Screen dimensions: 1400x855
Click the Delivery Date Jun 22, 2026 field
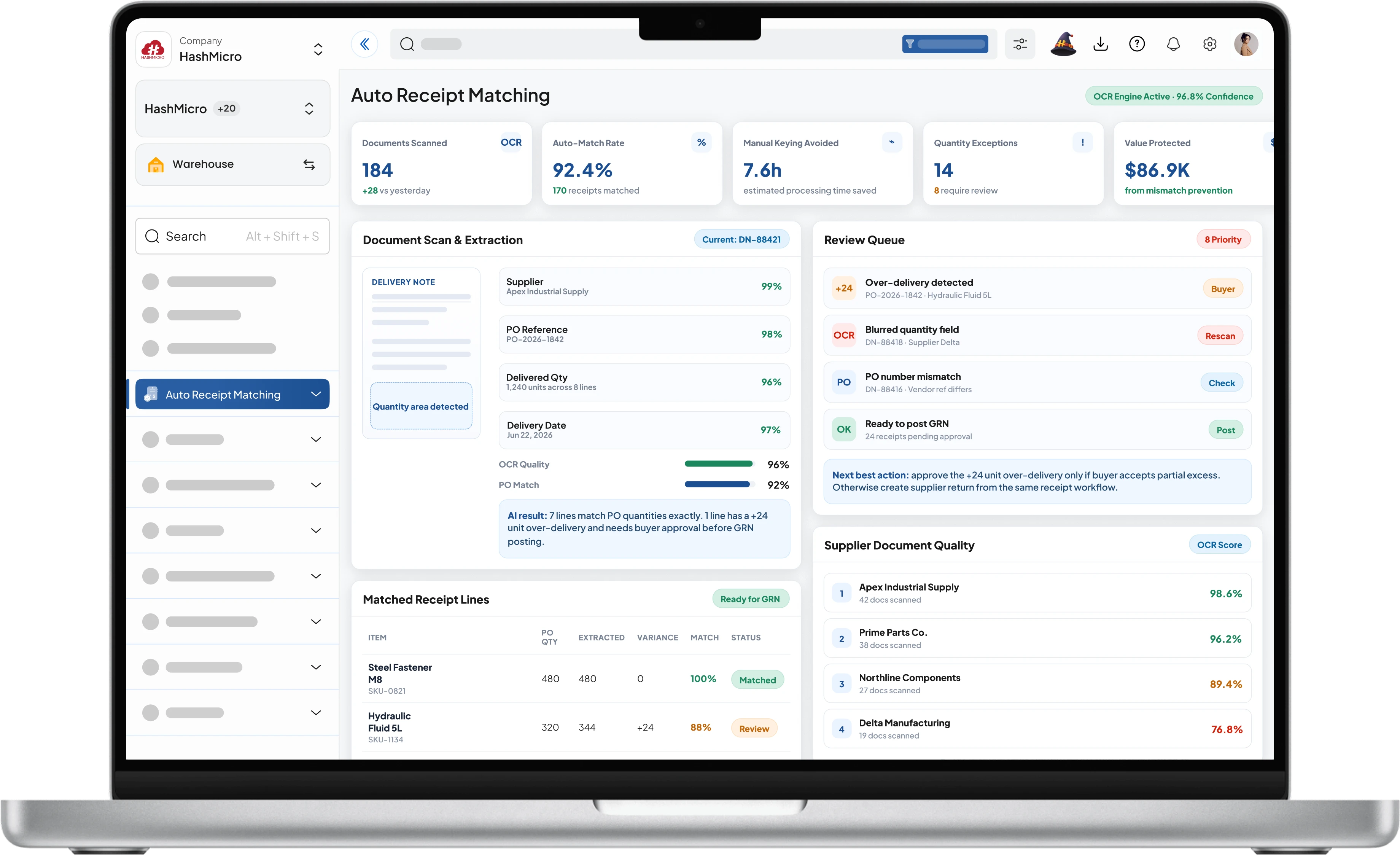coord(644,430)
